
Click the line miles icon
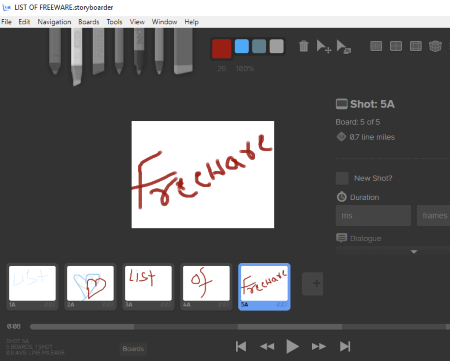click(341, 137)
